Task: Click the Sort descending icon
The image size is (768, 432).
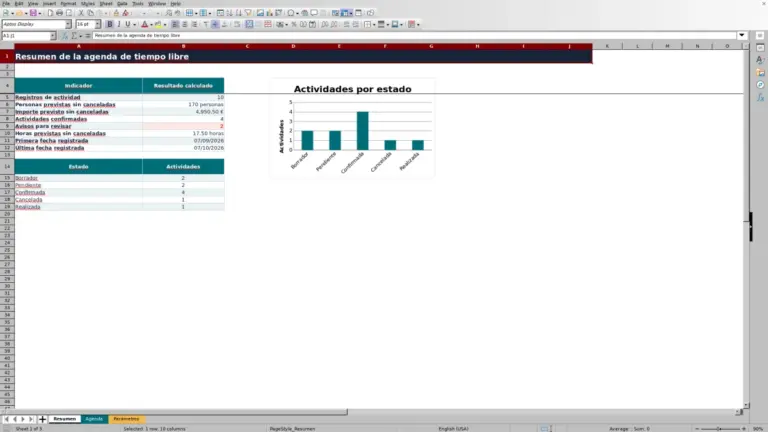Action: [x=239, y=13]
